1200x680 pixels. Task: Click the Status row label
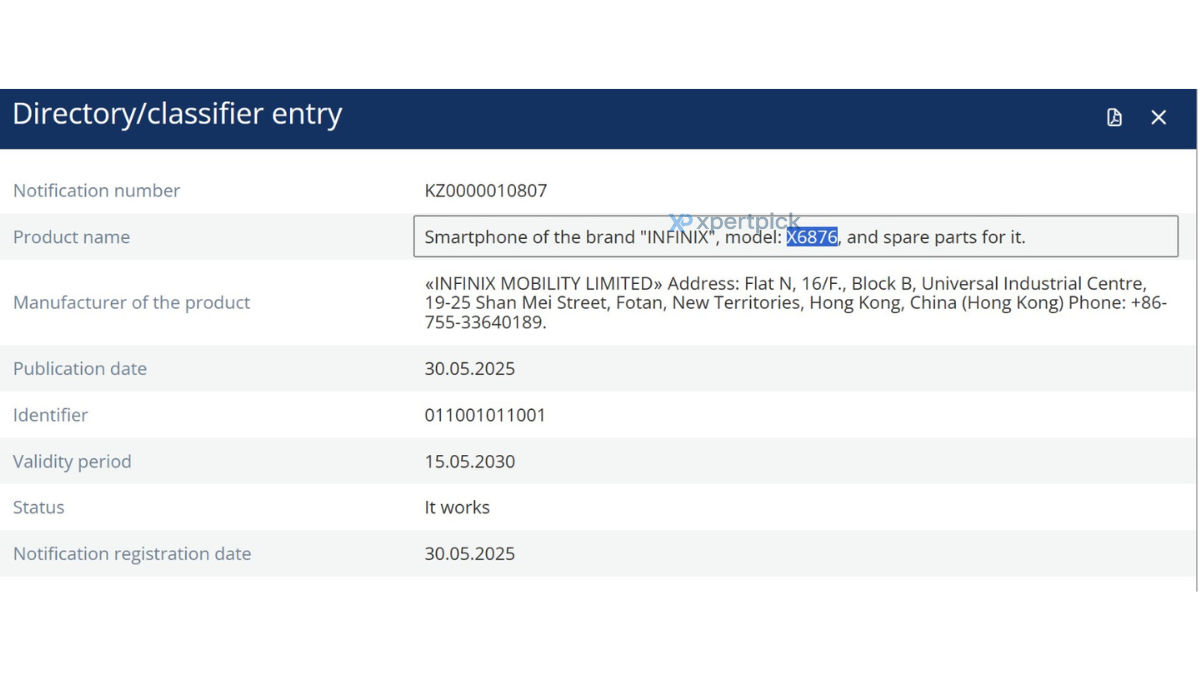(39, 507)
